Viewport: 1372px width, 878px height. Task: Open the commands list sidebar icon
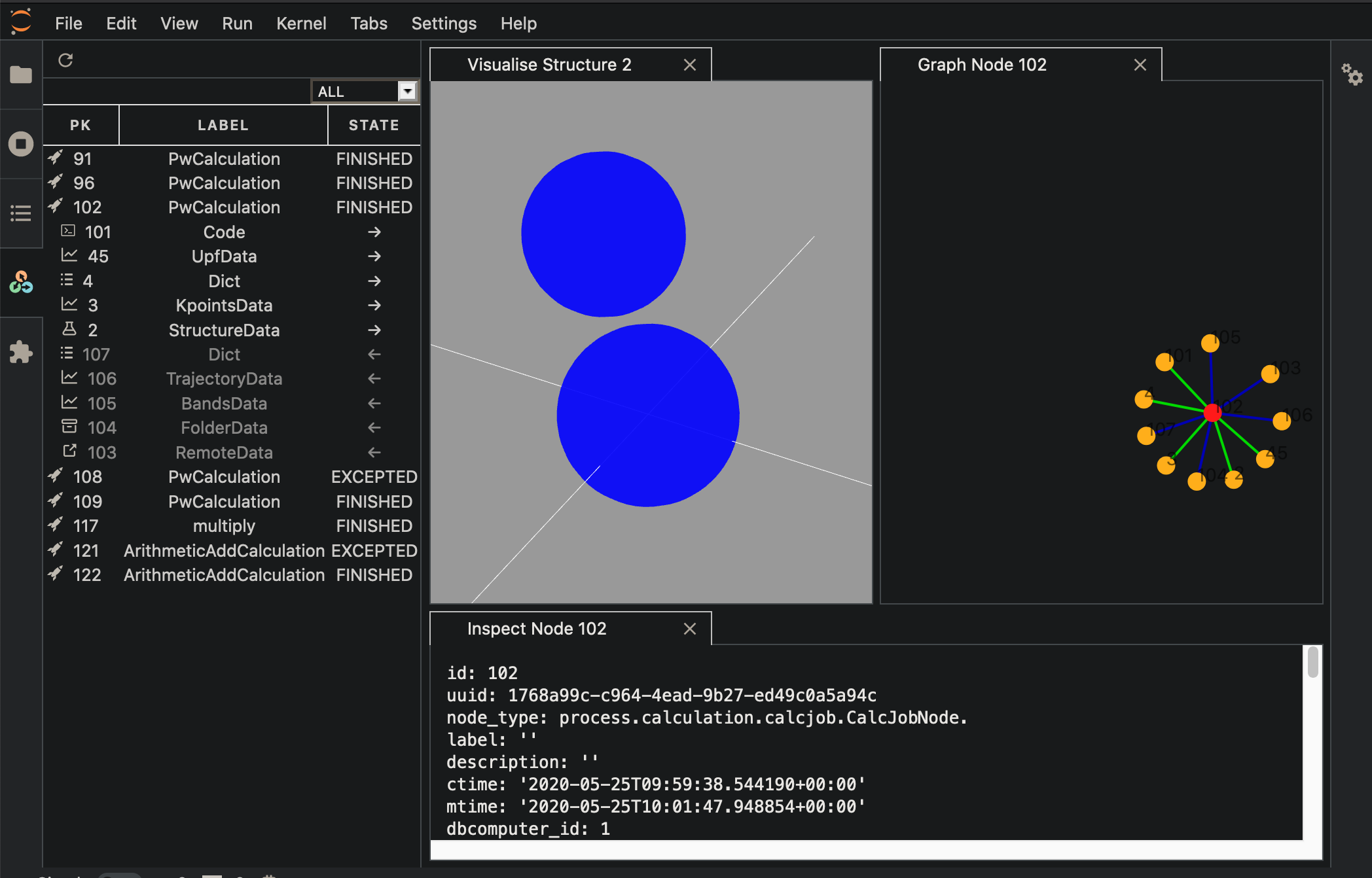[21, 213]
